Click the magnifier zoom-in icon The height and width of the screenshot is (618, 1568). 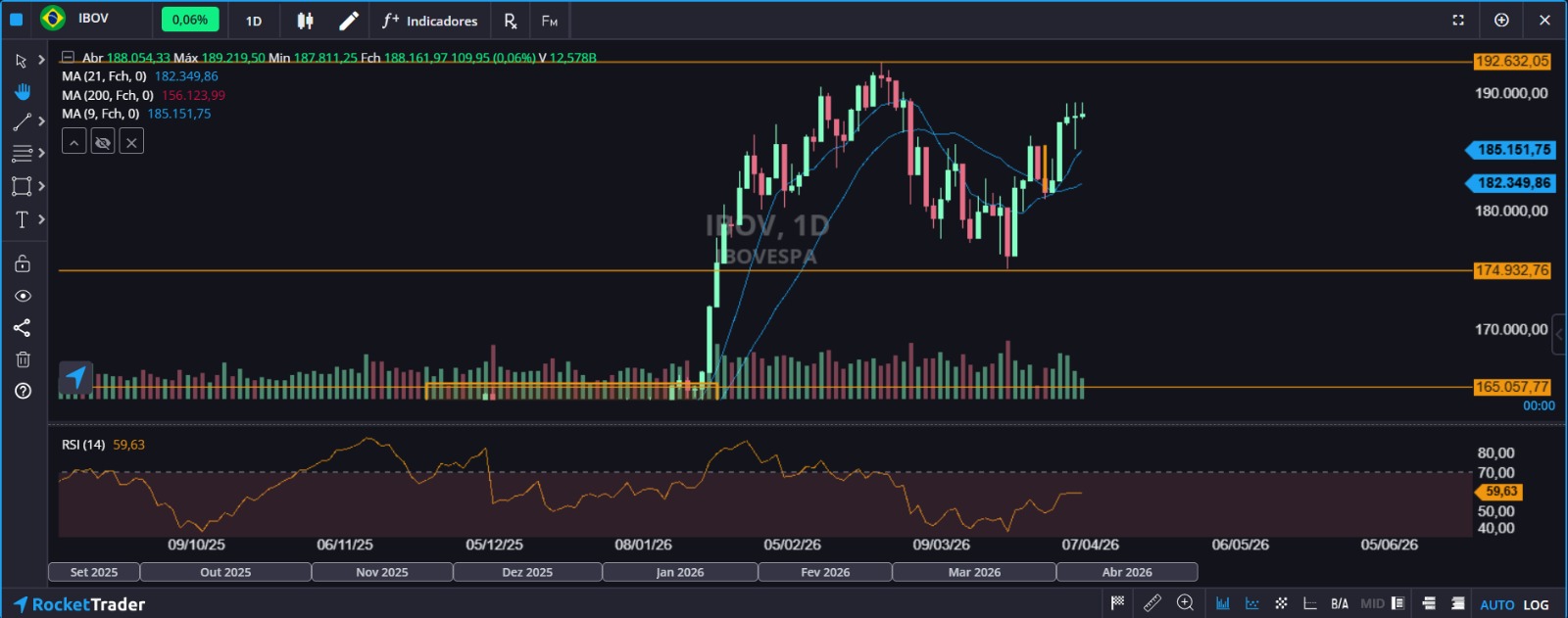(1185, 603)
